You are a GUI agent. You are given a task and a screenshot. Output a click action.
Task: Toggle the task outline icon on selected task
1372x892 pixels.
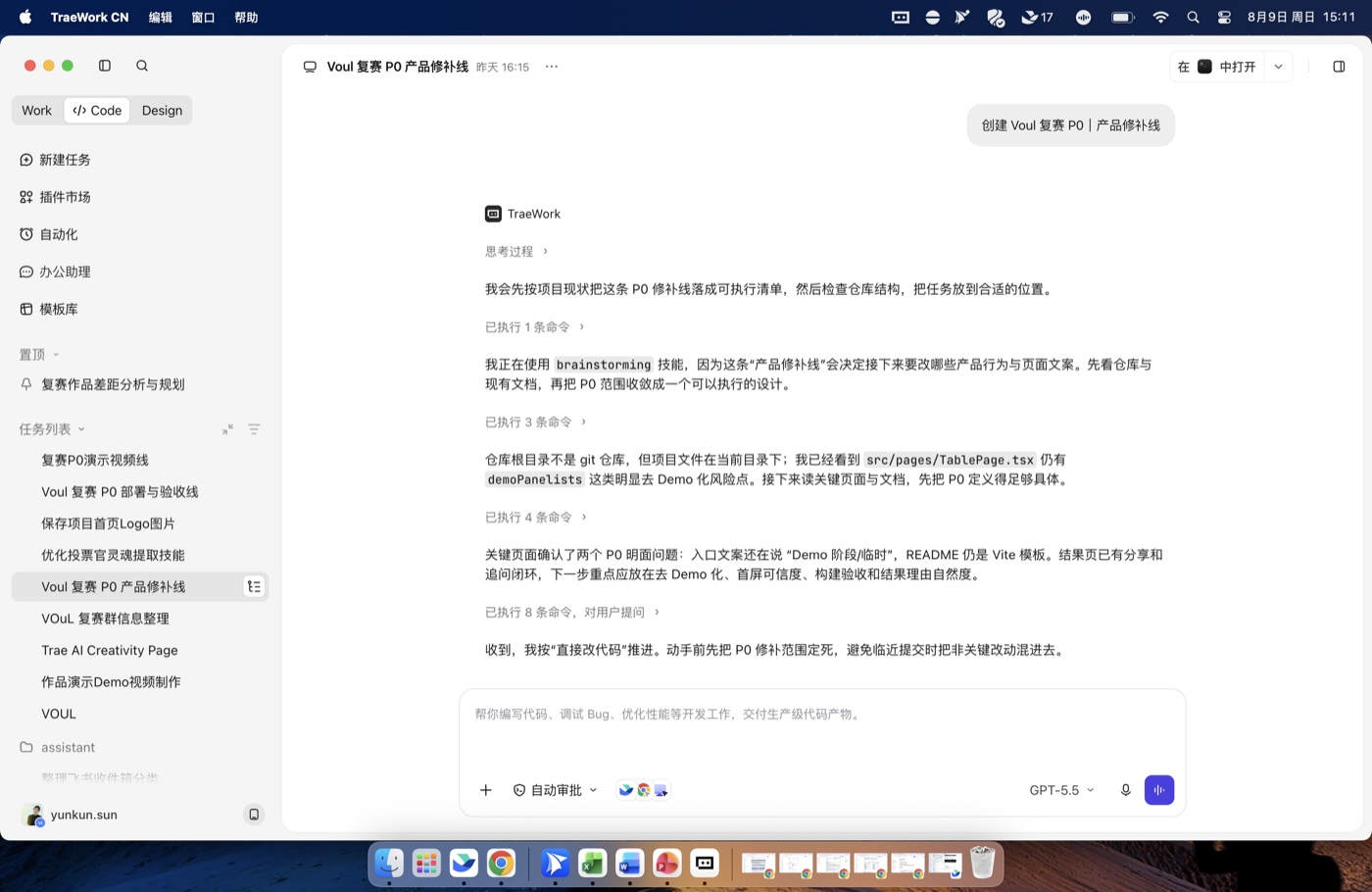(x=254, y=586)
